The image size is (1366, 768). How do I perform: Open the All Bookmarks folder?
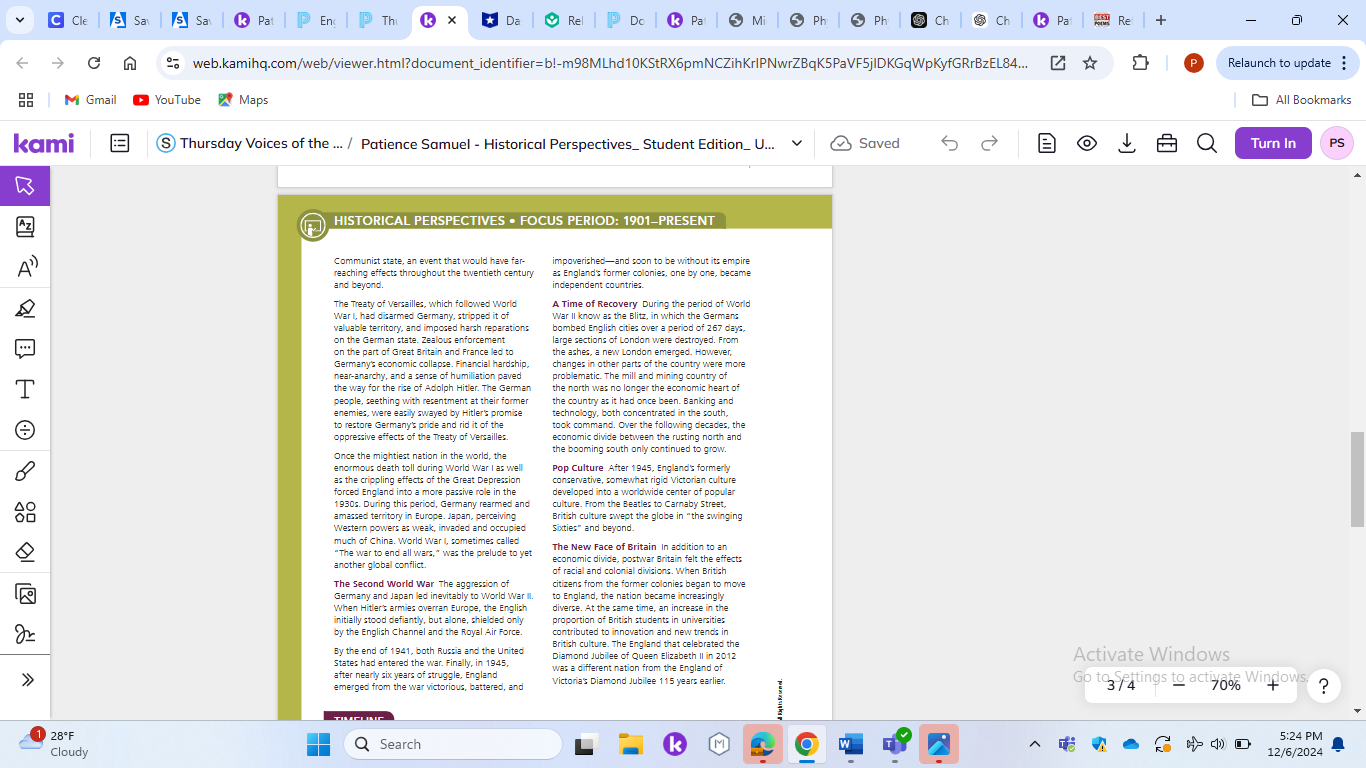(x=1302, y=100)
